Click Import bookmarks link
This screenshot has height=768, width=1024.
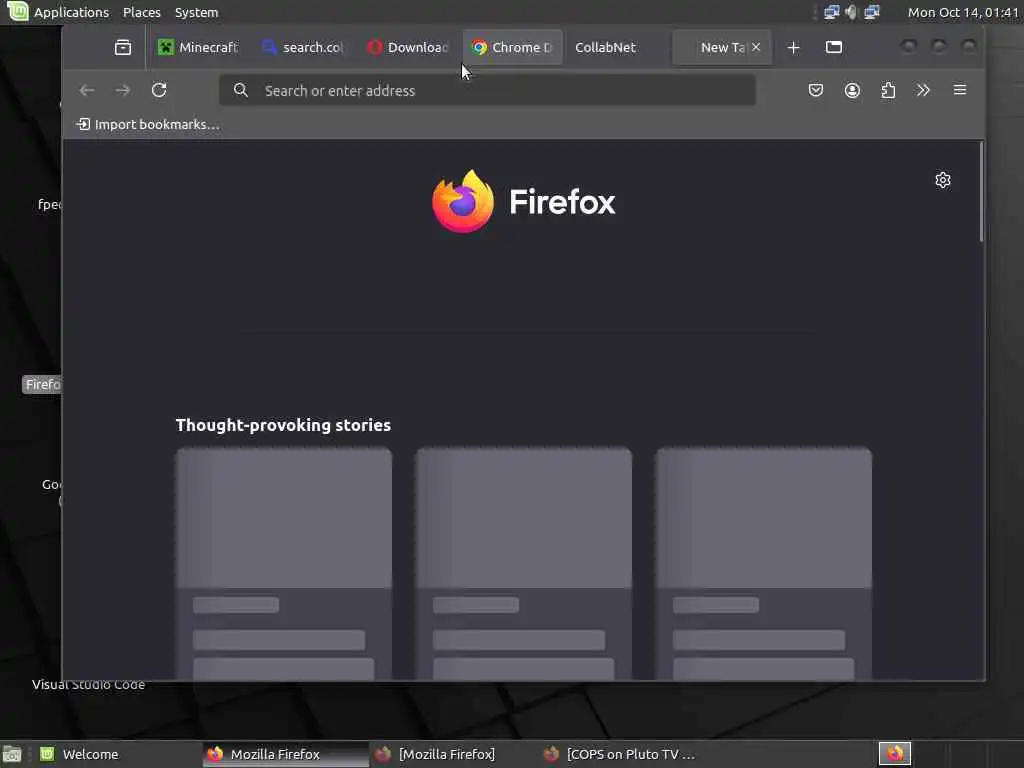coord(148,124)
